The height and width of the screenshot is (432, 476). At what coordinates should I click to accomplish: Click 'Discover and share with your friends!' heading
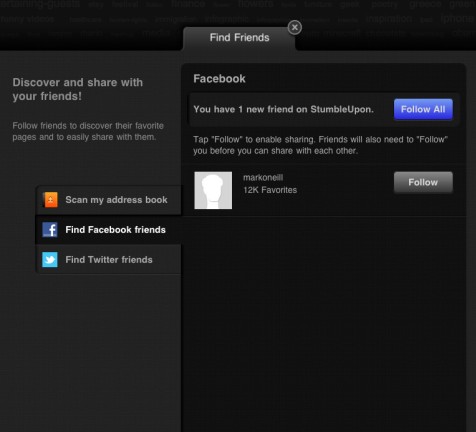tap(78, 89)
